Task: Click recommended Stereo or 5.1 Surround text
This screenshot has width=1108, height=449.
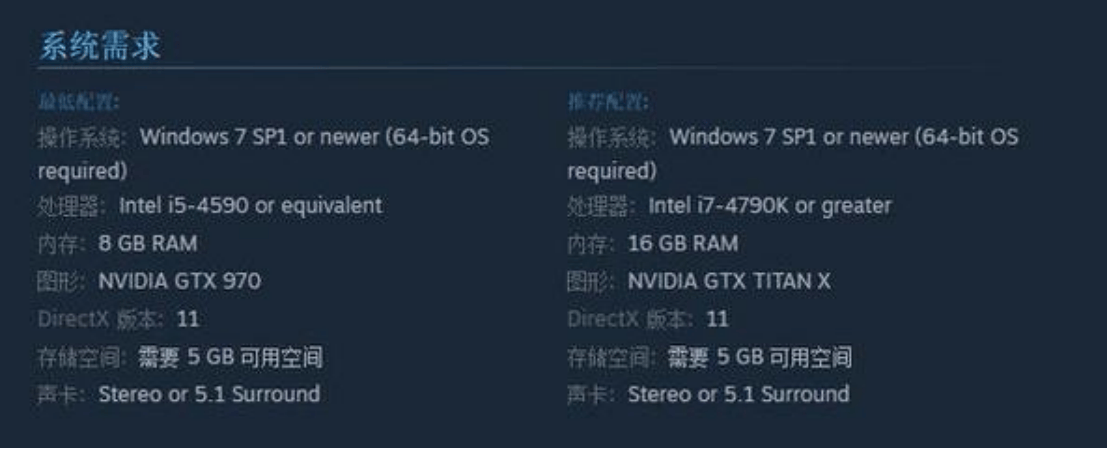Action: click(x=738, y=394)
